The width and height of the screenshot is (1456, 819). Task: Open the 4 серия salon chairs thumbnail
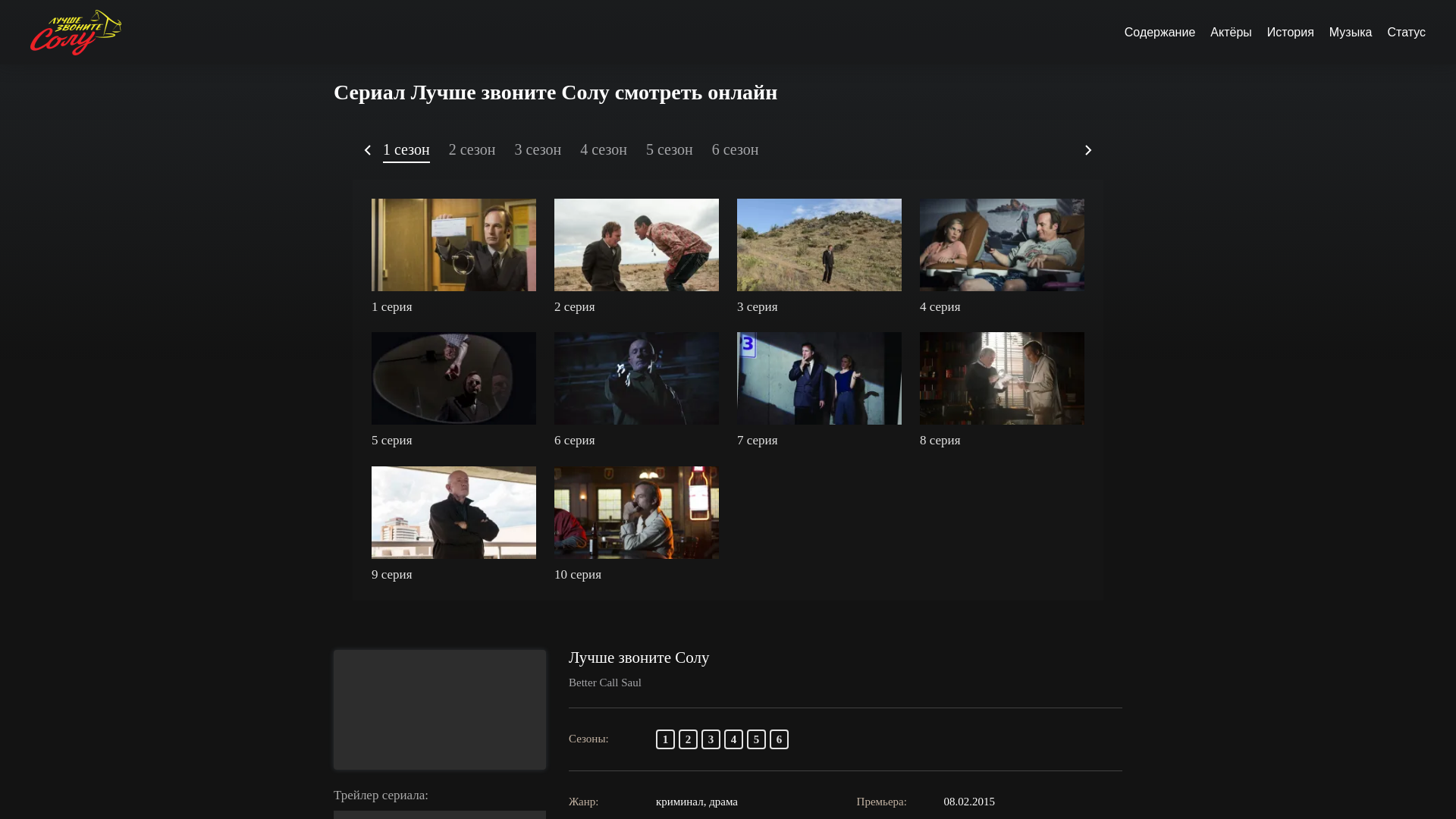[x=1002, y=245]
